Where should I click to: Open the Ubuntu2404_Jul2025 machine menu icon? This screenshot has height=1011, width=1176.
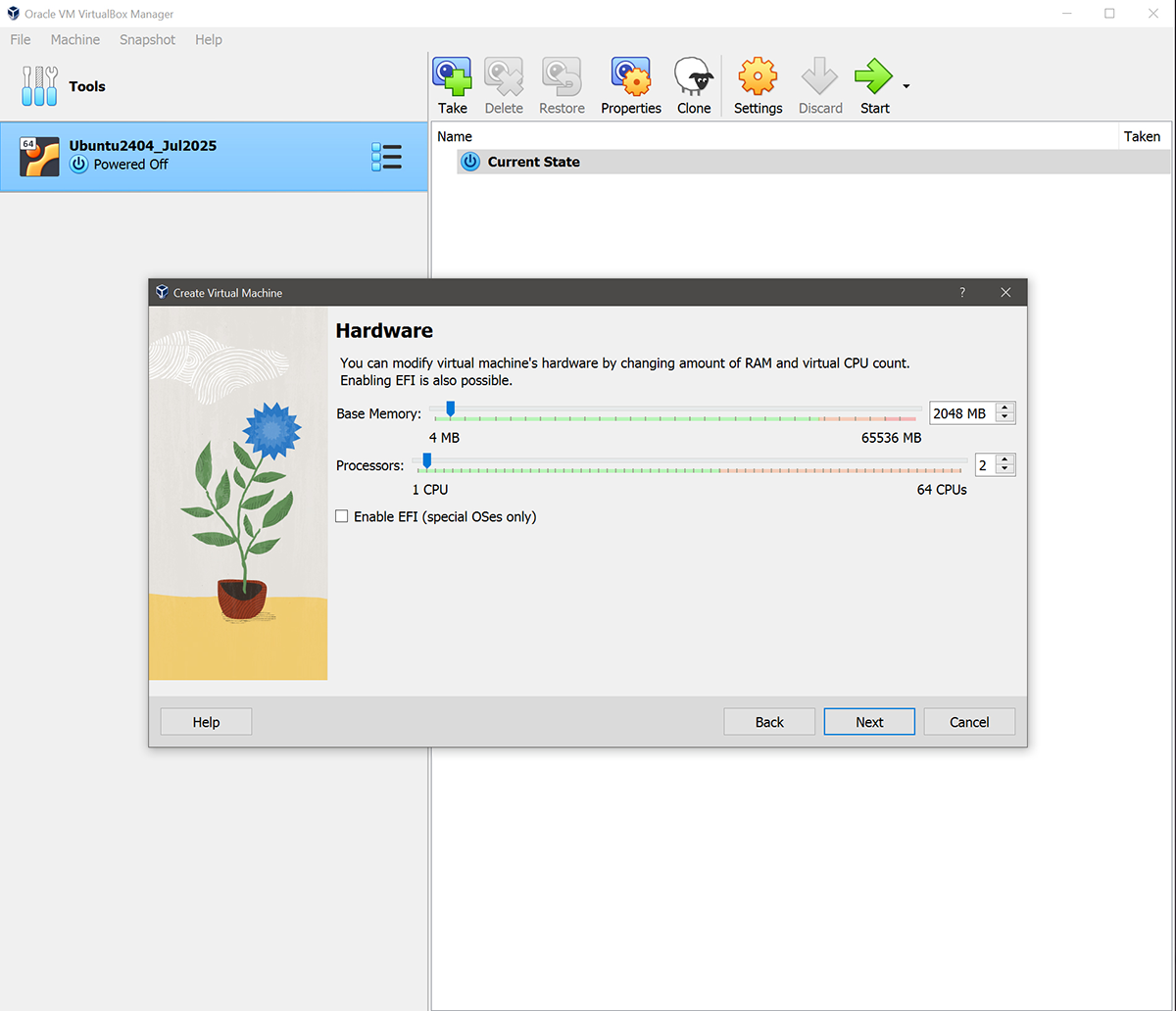click(x=387, y=157)
